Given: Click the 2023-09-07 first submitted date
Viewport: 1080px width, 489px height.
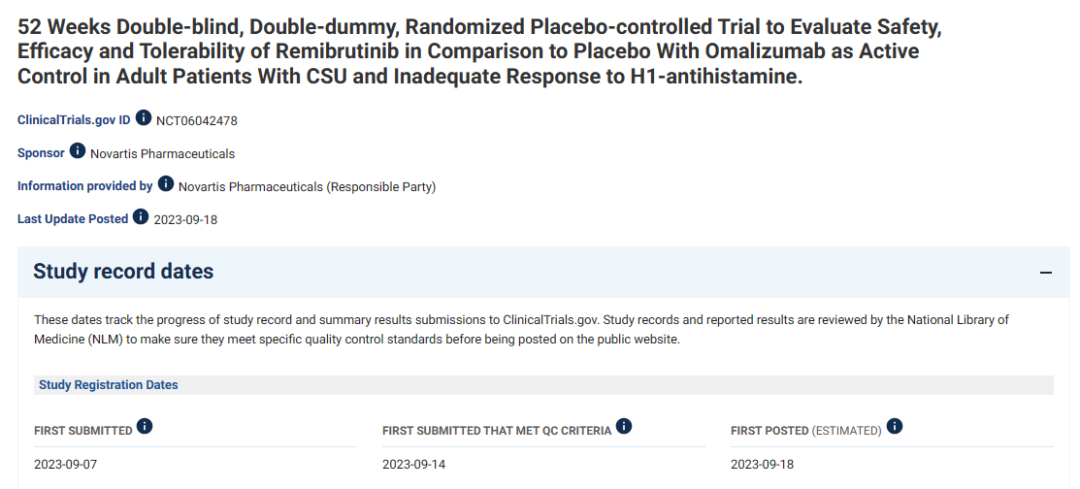Looking at the screenshot, I should click(66, 464).
